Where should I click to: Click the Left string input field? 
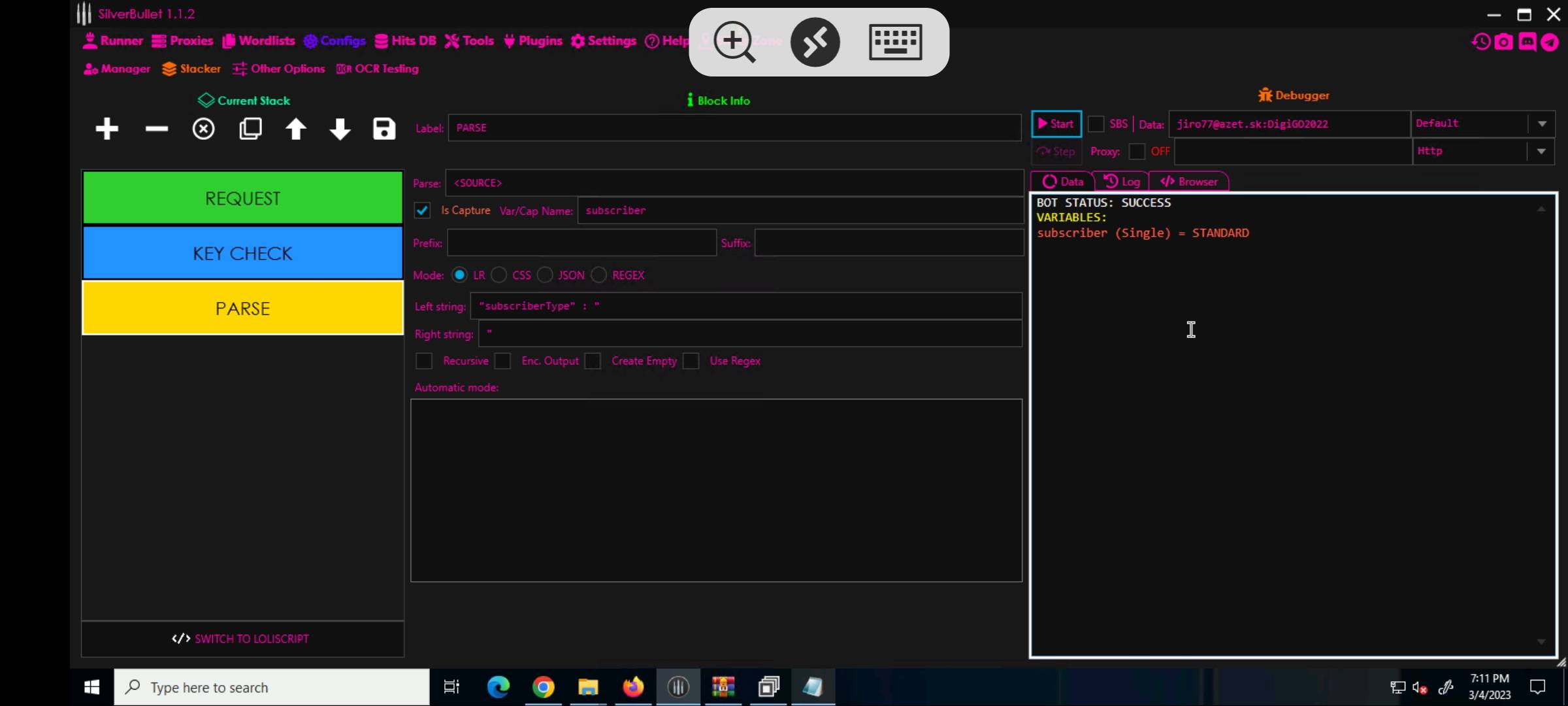tap(745, 306)
